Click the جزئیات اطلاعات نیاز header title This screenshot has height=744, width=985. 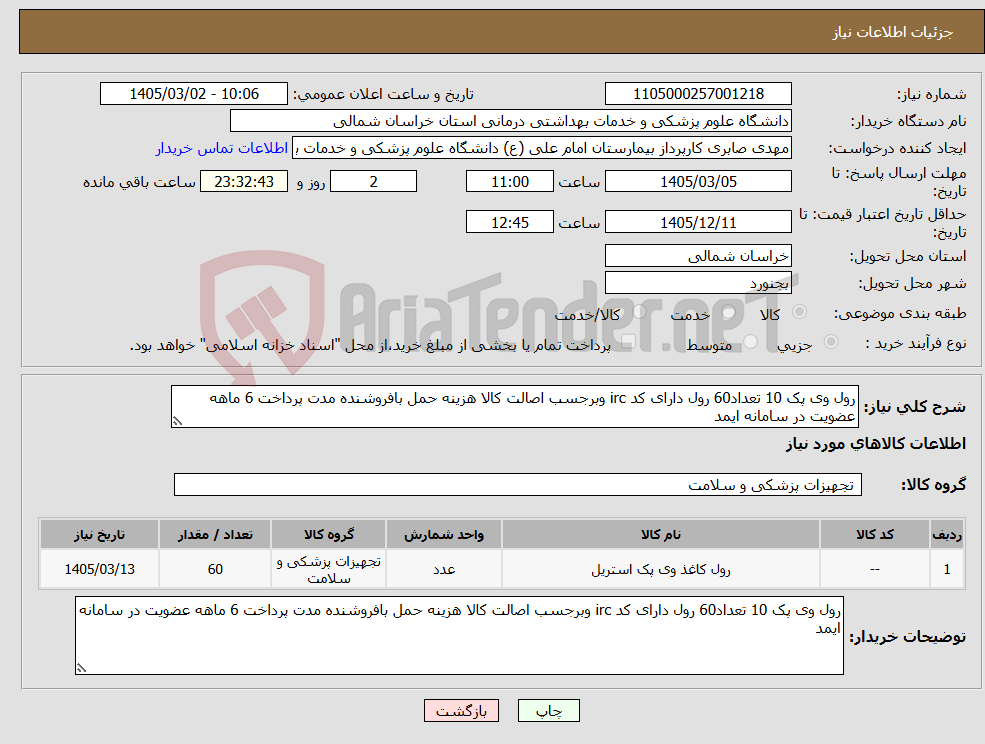(x=893, y=32)
